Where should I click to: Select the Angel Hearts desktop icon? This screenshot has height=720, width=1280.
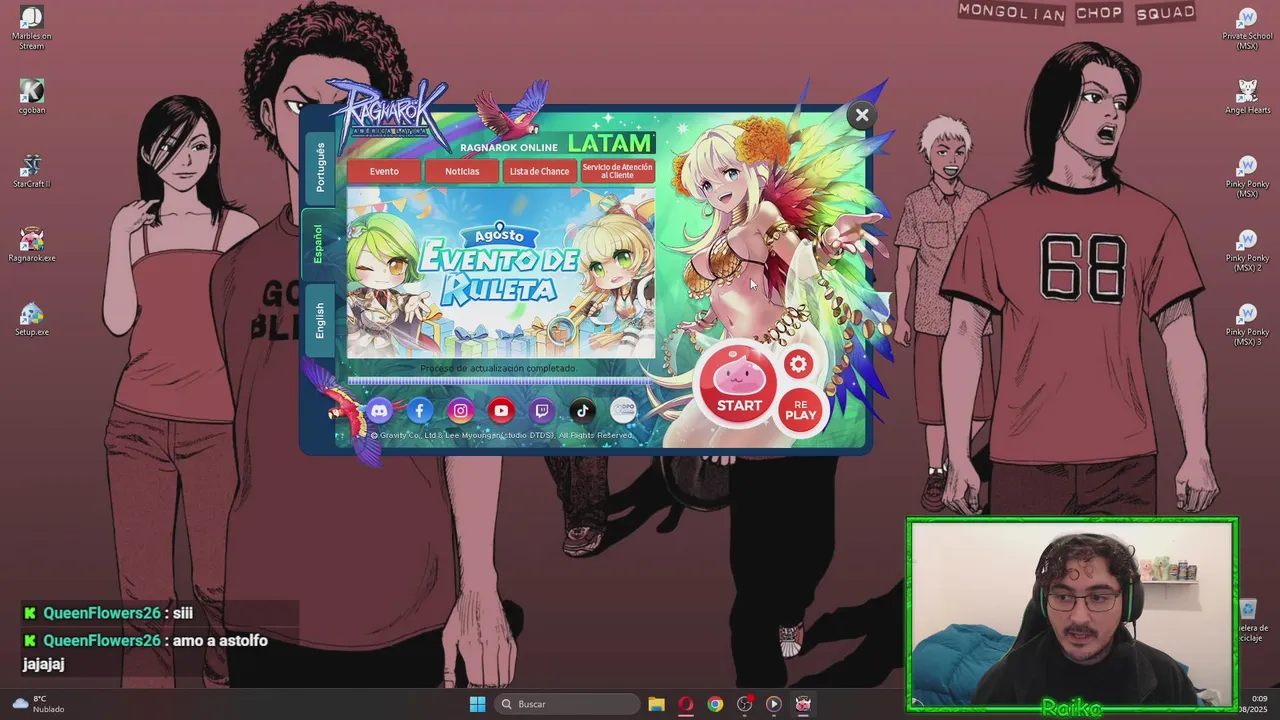click(1247, 97)
